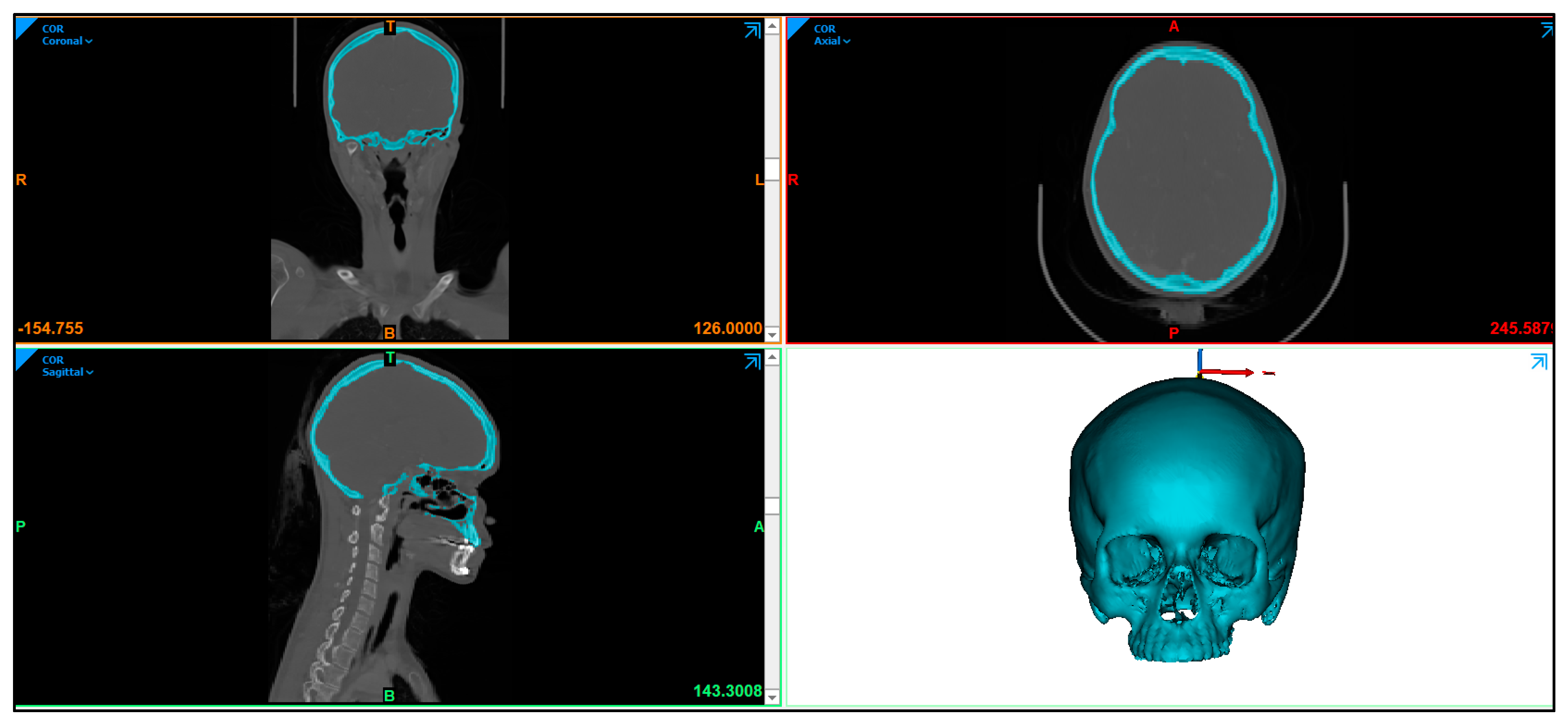Click up arrow of Sagittal slice scrollbar
This screenshot has width=1568, height=722.
point(772,358)
